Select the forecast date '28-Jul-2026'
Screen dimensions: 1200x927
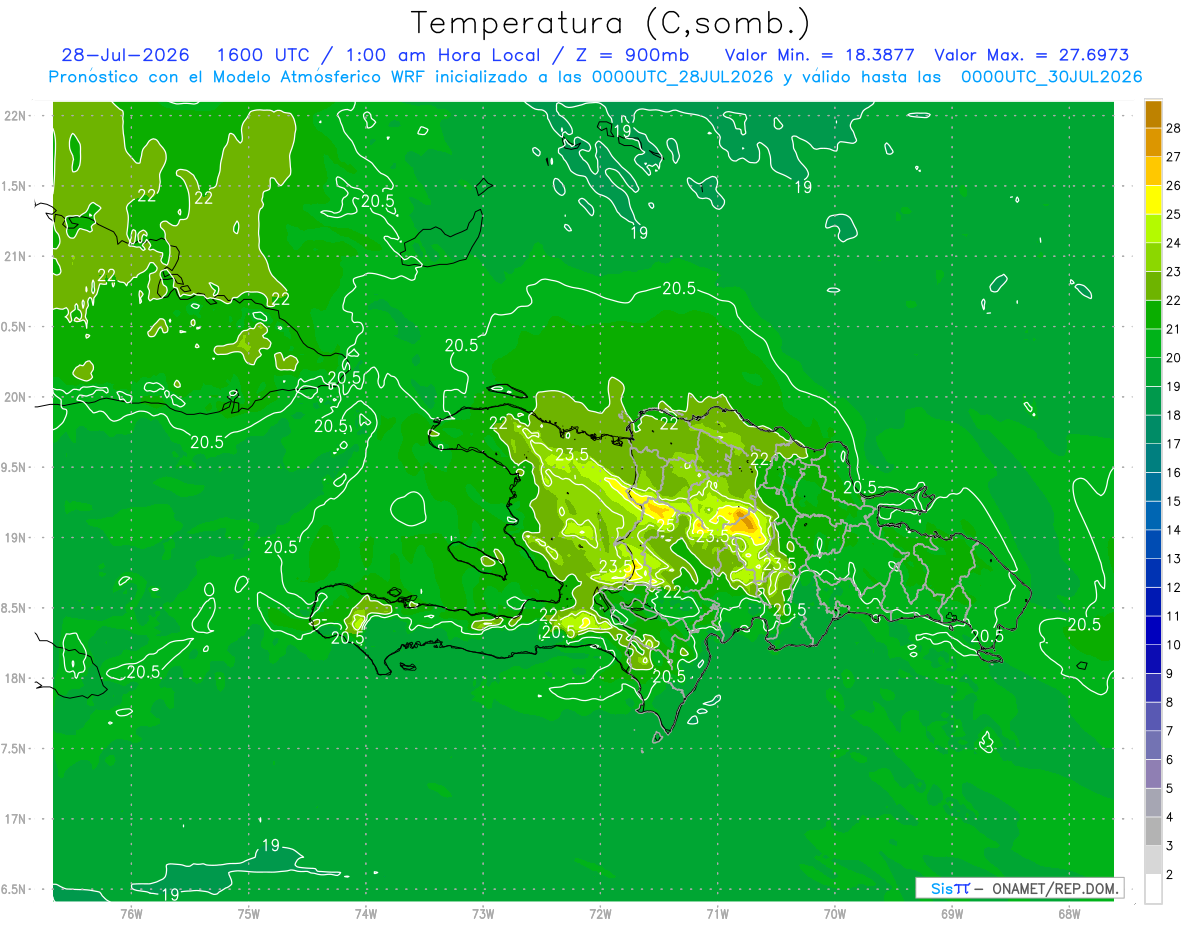click(x=125, y=55)
